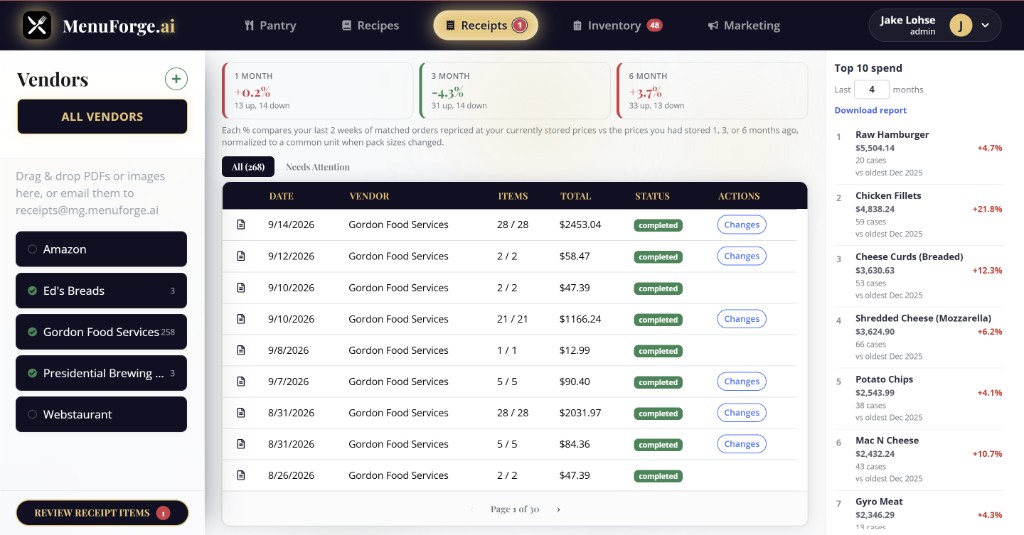Add a new vendor with plus icon
The width and height of the screenshot is (1024, 535).
point(176,79)
